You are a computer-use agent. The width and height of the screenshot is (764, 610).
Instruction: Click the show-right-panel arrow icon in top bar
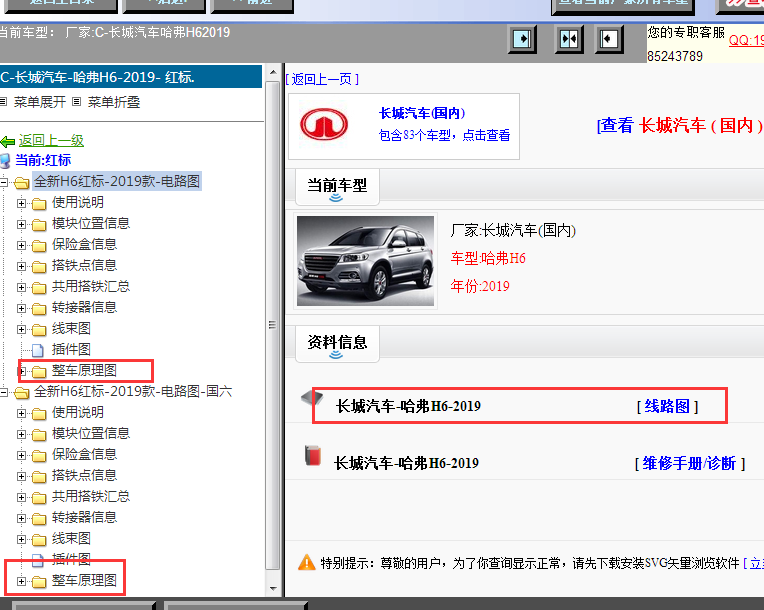point(522,39)
